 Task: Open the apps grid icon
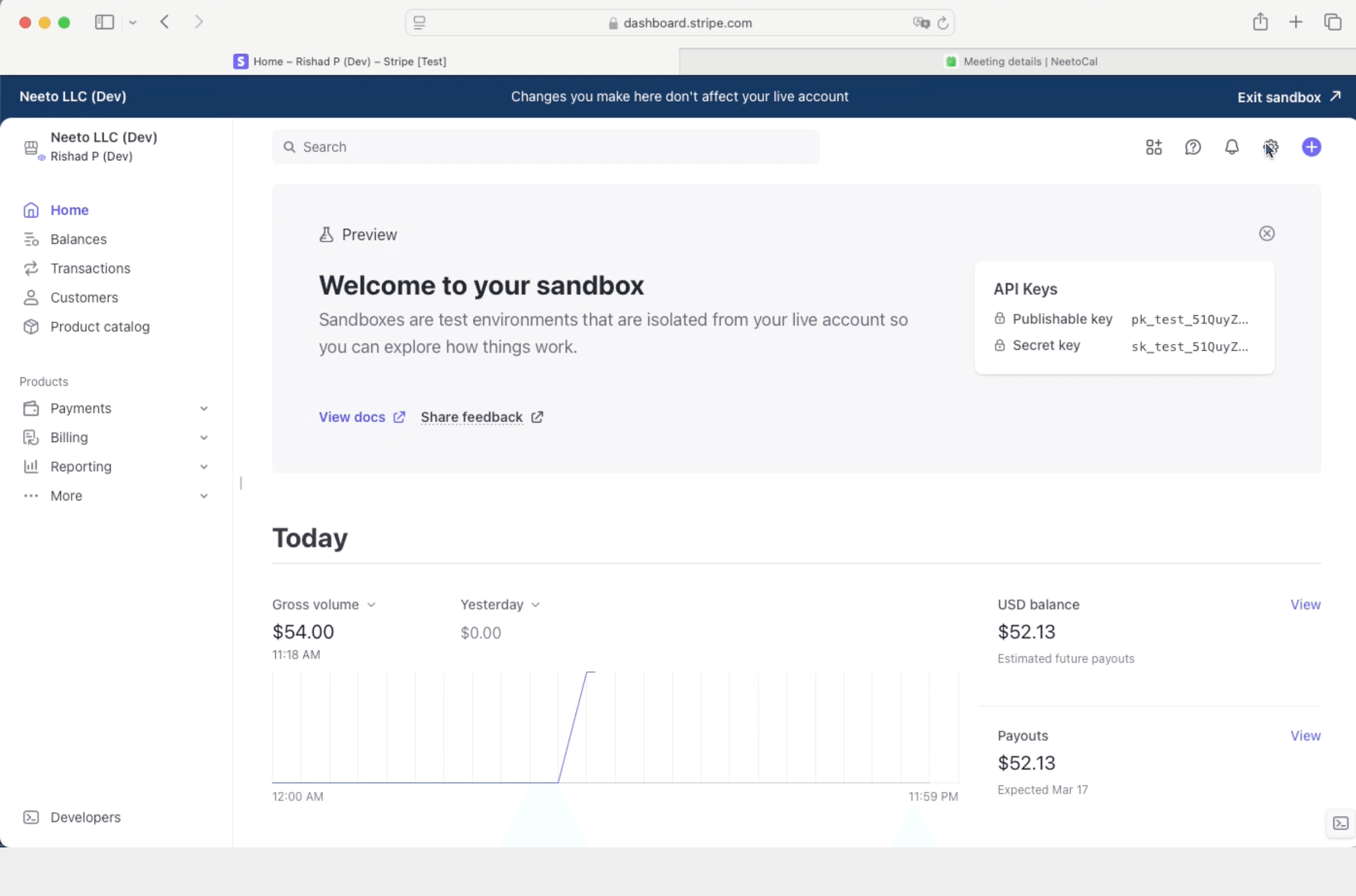click(1154, 147)
